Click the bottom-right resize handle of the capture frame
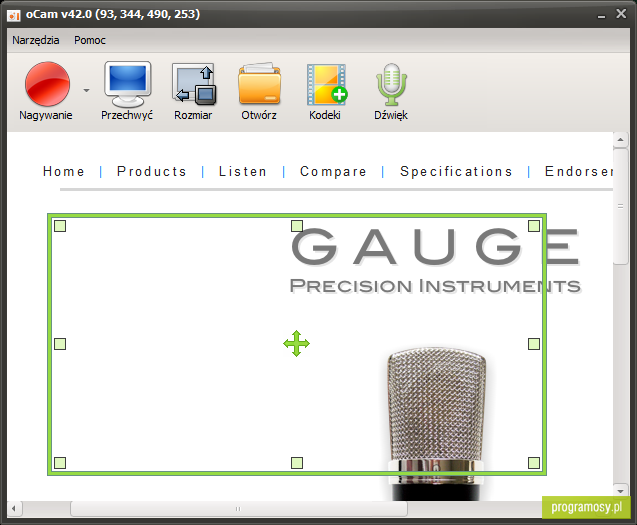Screen dimensions: 637x525 tap(534, 463)
